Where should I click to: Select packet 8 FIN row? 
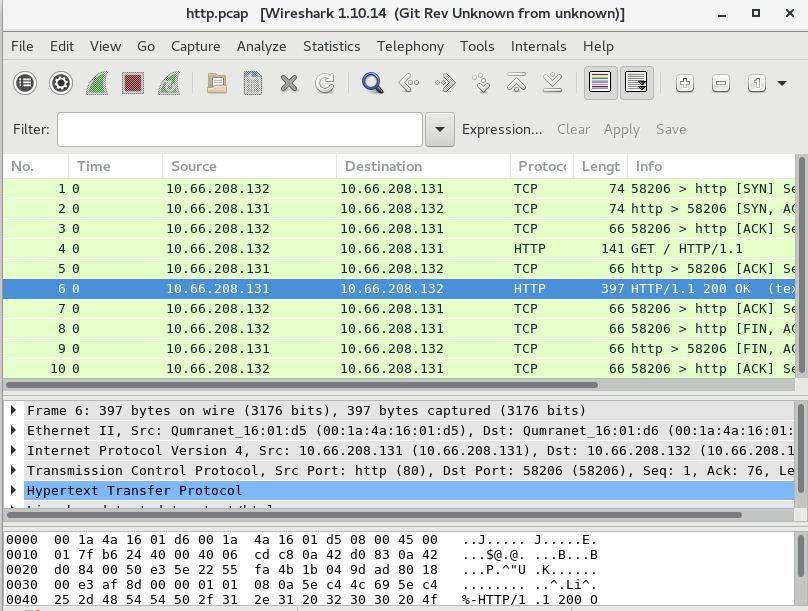point(399,329)
